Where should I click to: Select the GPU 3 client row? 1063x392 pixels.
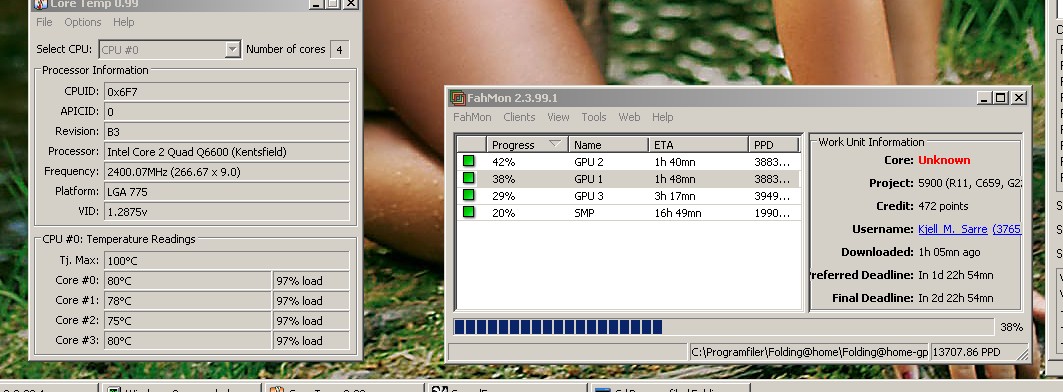tap(628, 196)
